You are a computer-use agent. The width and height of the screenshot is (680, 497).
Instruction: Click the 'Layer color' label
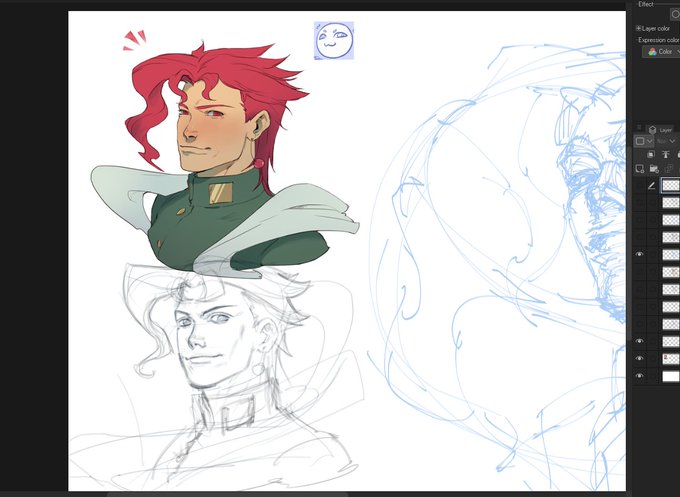pyautogui.click(x=656, y=29)
